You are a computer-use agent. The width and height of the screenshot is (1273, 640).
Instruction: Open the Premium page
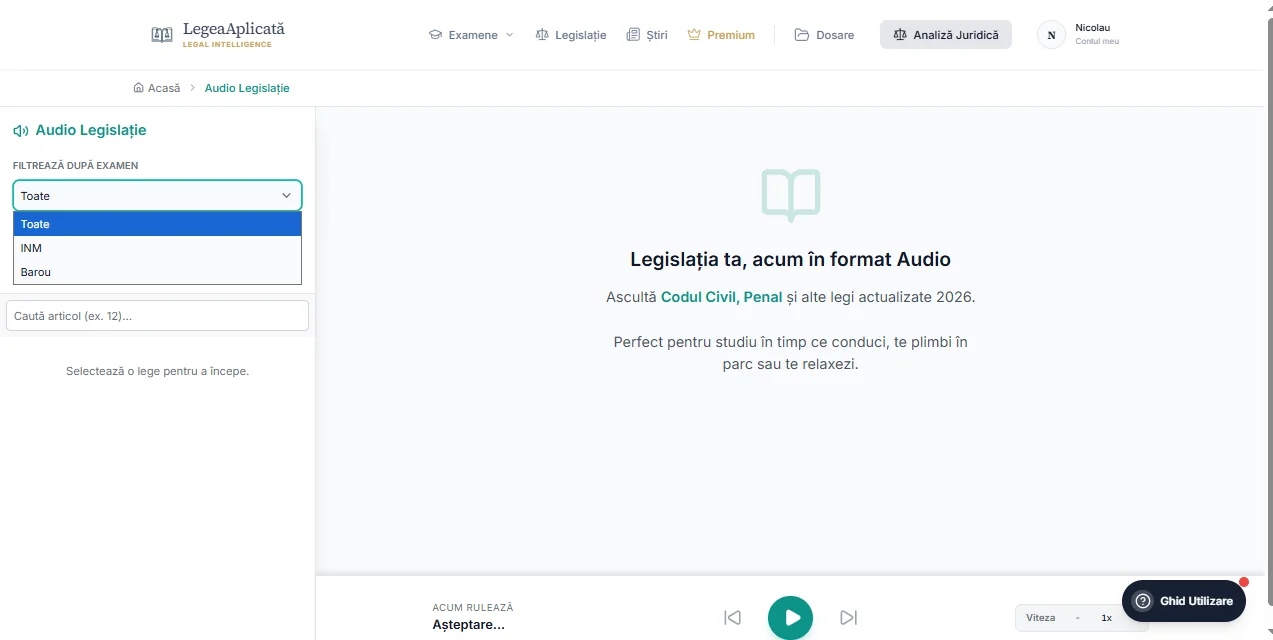pyautogui.click(x=721, y=35)
